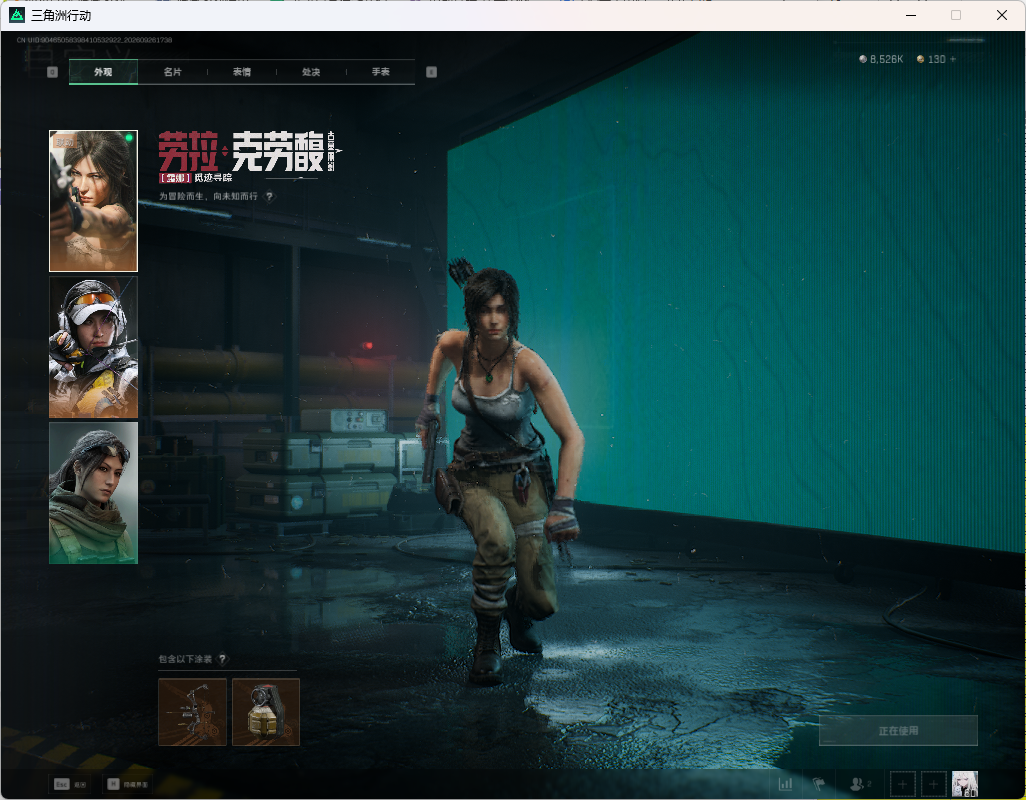Click the 三角洲行动 window title icon
1026x800 pixels.
click(17, 15)
